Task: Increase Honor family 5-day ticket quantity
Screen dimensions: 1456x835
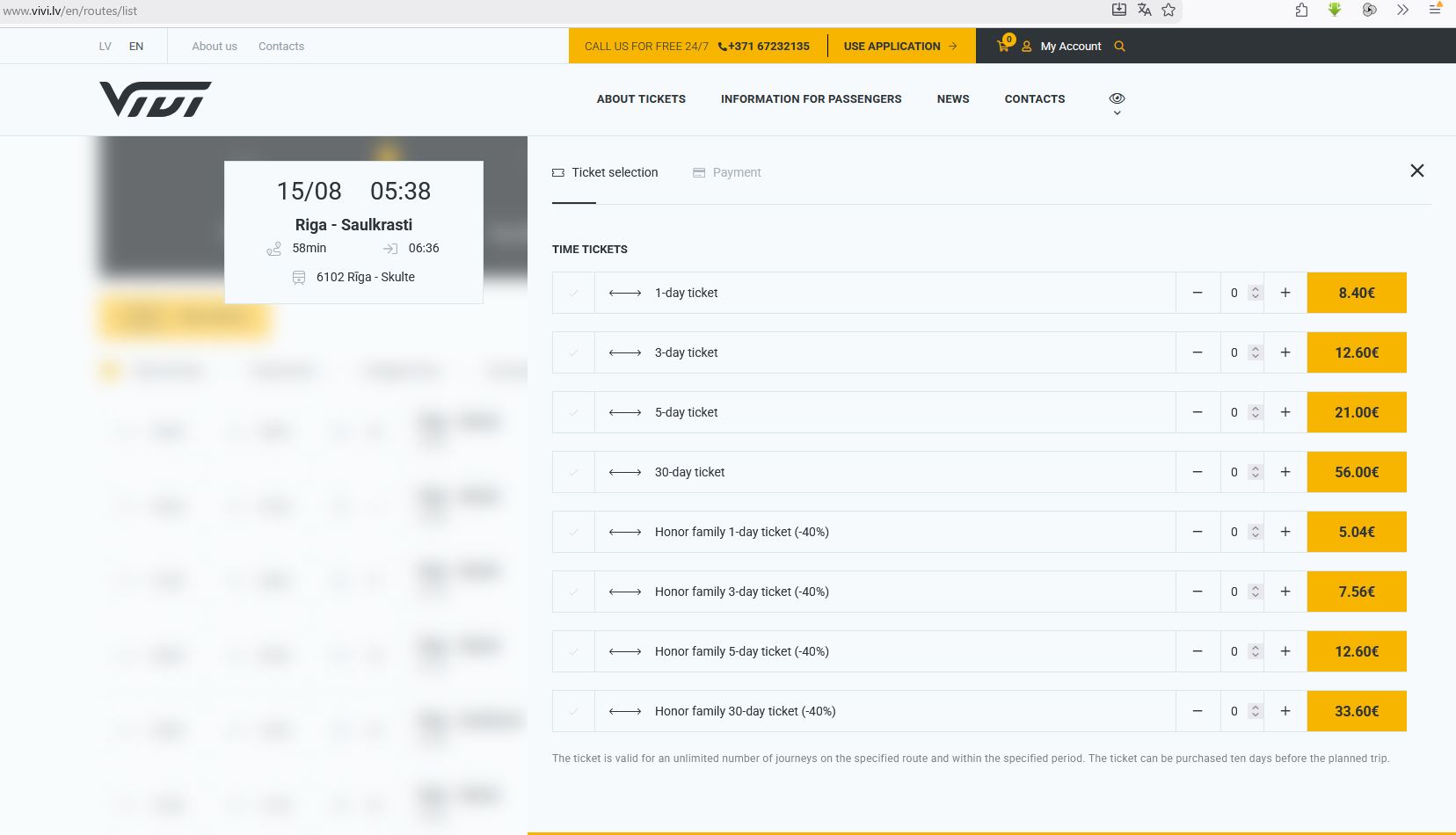Action: tap(1285, 651)
